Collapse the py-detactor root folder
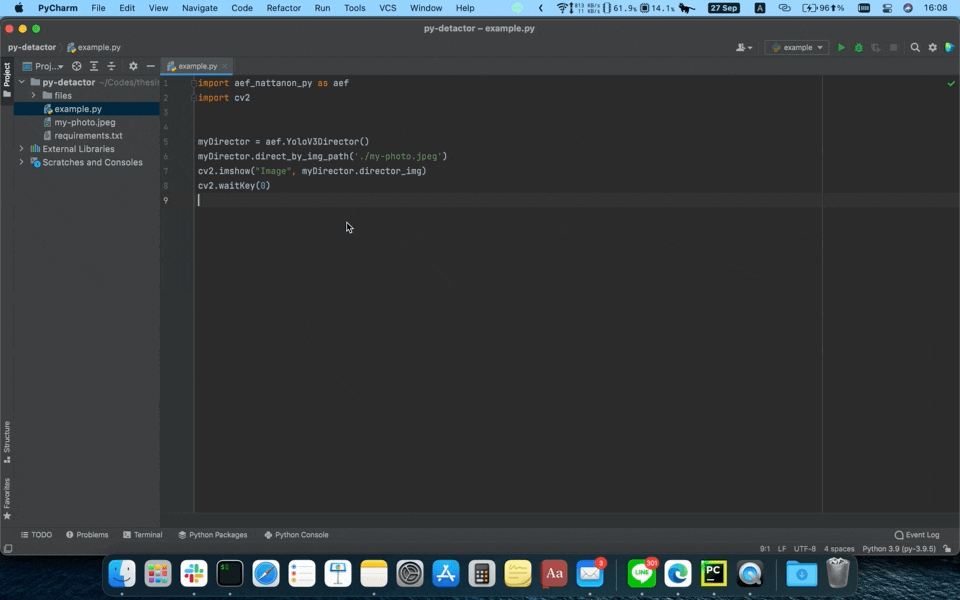 pyautogui.click(x=22, y=82)
